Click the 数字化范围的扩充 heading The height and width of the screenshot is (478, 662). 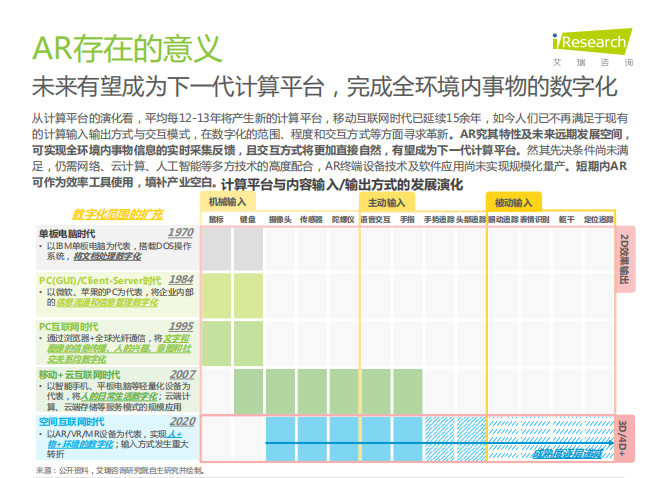(117, 215)
